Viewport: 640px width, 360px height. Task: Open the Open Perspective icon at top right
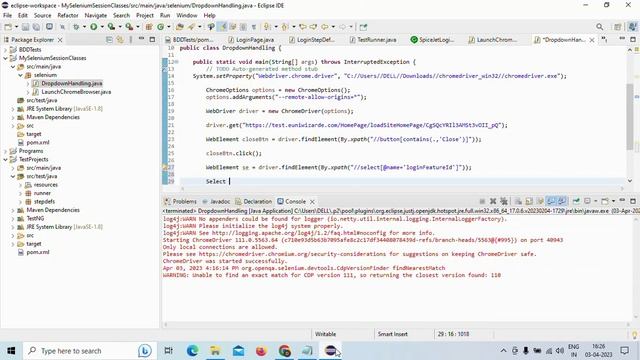coord(618,27)
